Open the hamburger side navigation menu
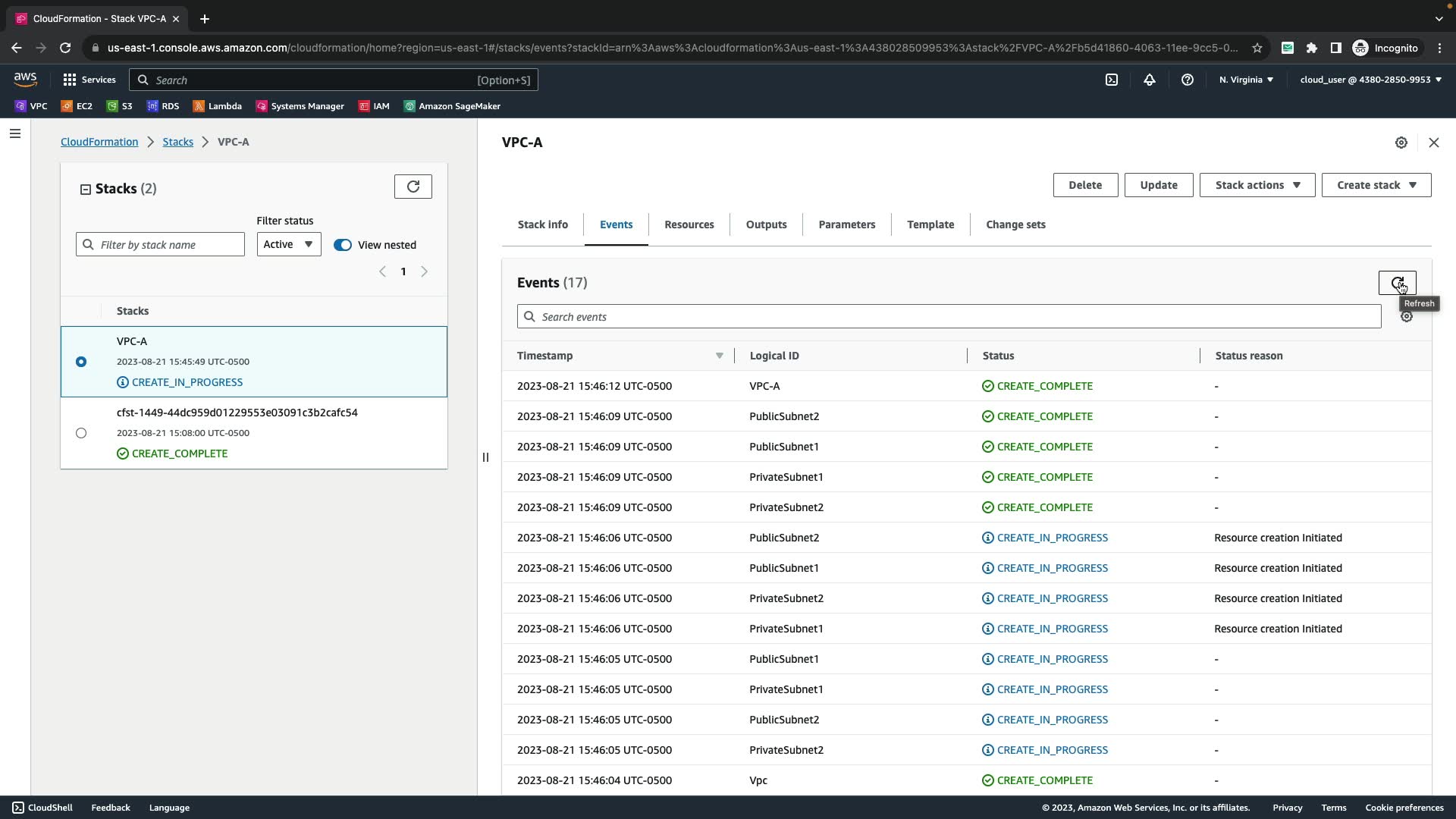Image resolution: width=1456 pixels, height=819 pixels. pos(15,134)
